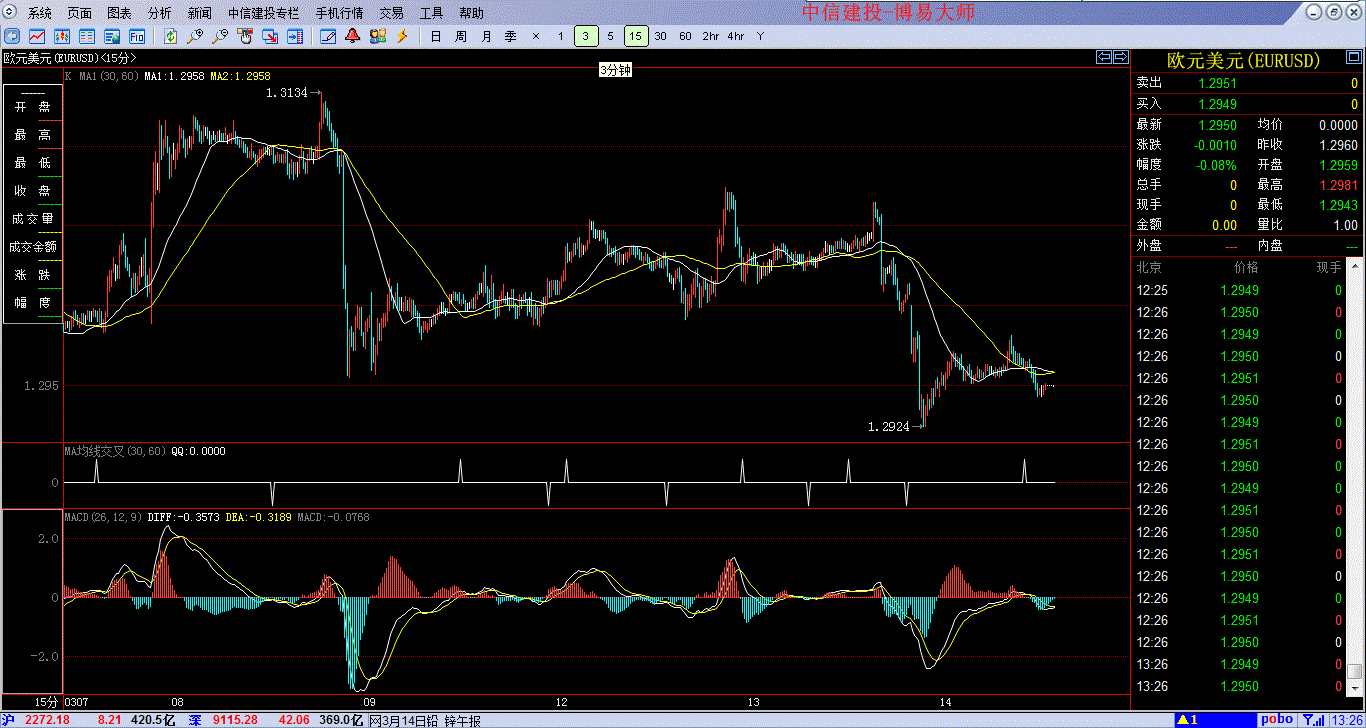The image size is (1366, 728).
Task: Click the lightning bolt quick trade icon
Action: (402, 37)
